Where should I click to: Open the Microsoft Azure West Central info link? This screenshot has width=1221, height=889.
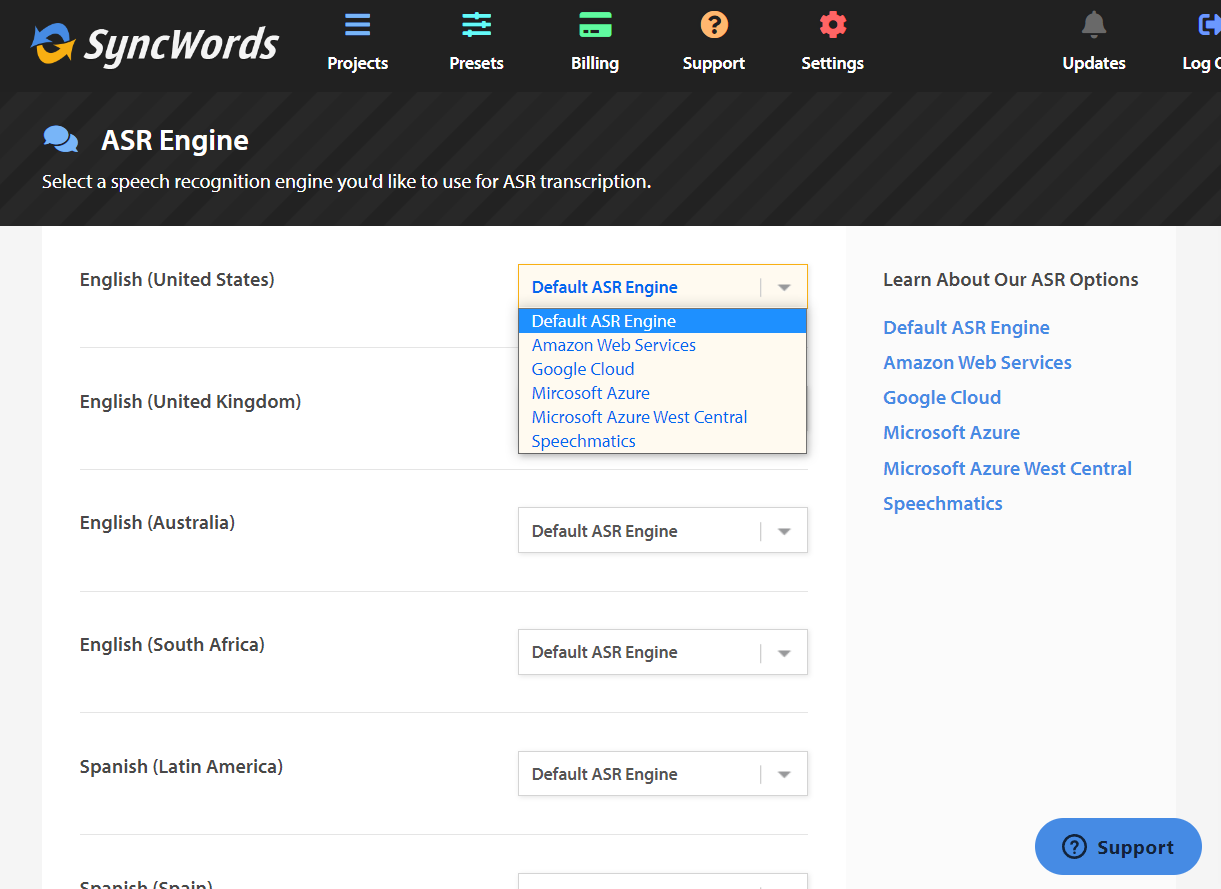point(1007,468)
